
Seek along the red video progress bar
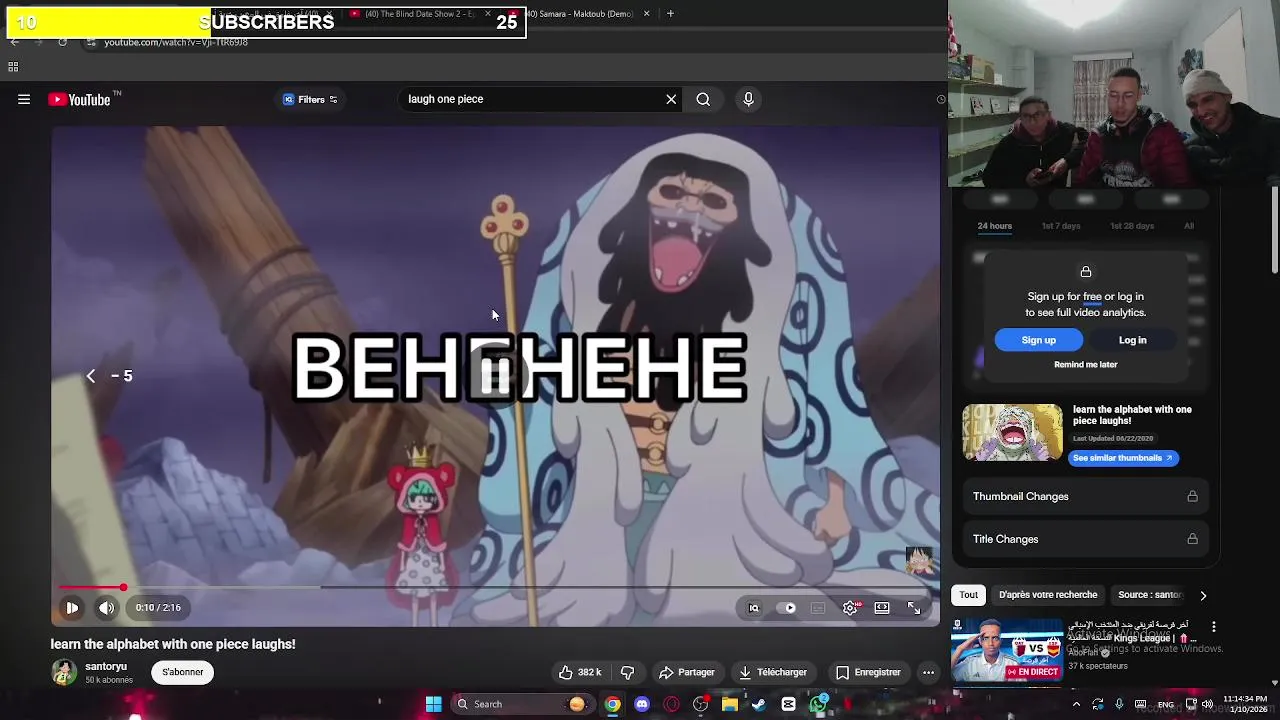(496, 588)
